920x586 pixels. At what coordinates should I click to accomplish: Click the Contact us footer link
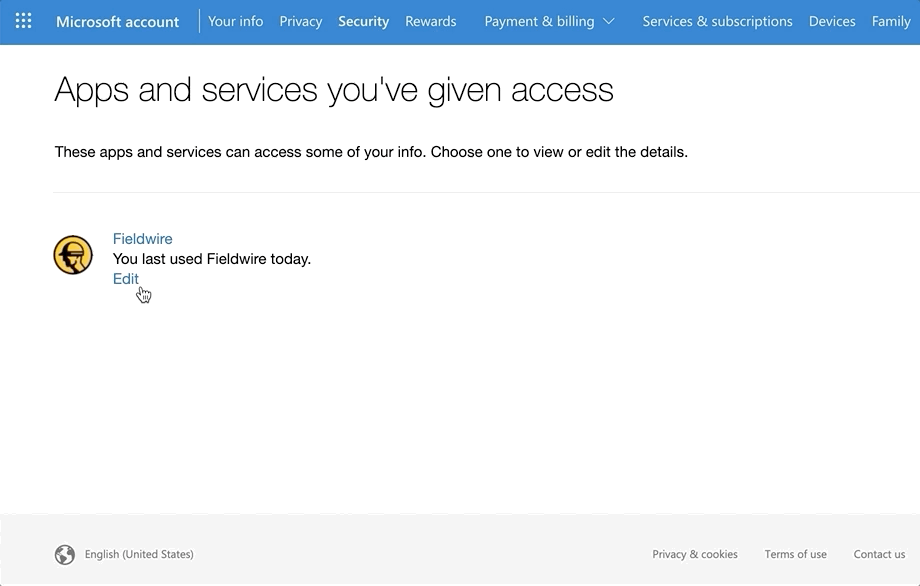[x=879, y=554]
